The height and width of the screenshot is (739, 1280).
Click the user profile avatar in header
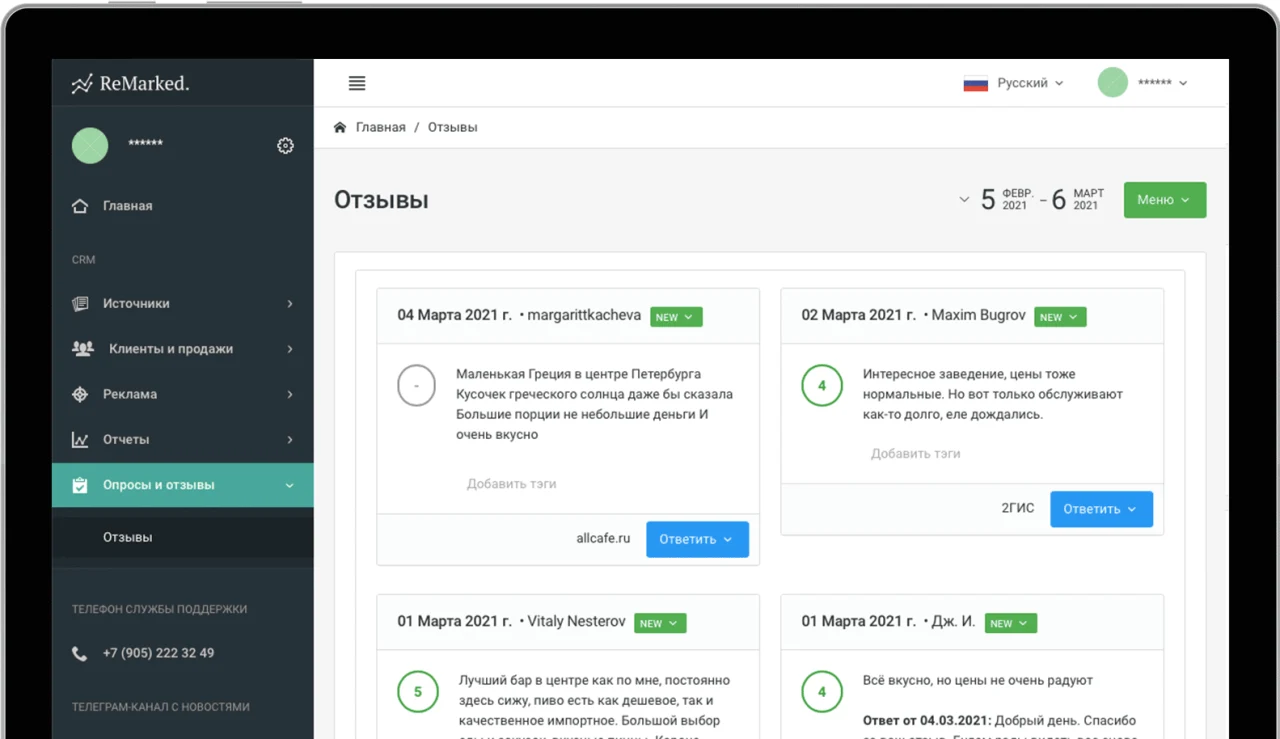(x=1112, y=82)
